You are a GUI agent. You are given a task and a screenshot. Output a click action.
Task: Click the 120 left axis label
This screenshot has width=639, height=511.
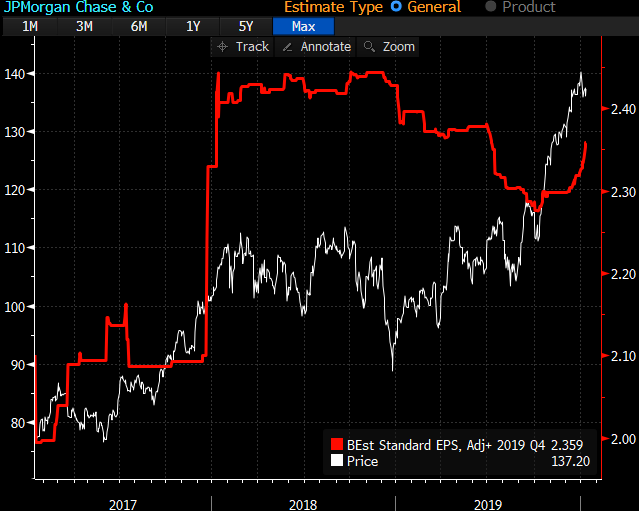(14, 190)
